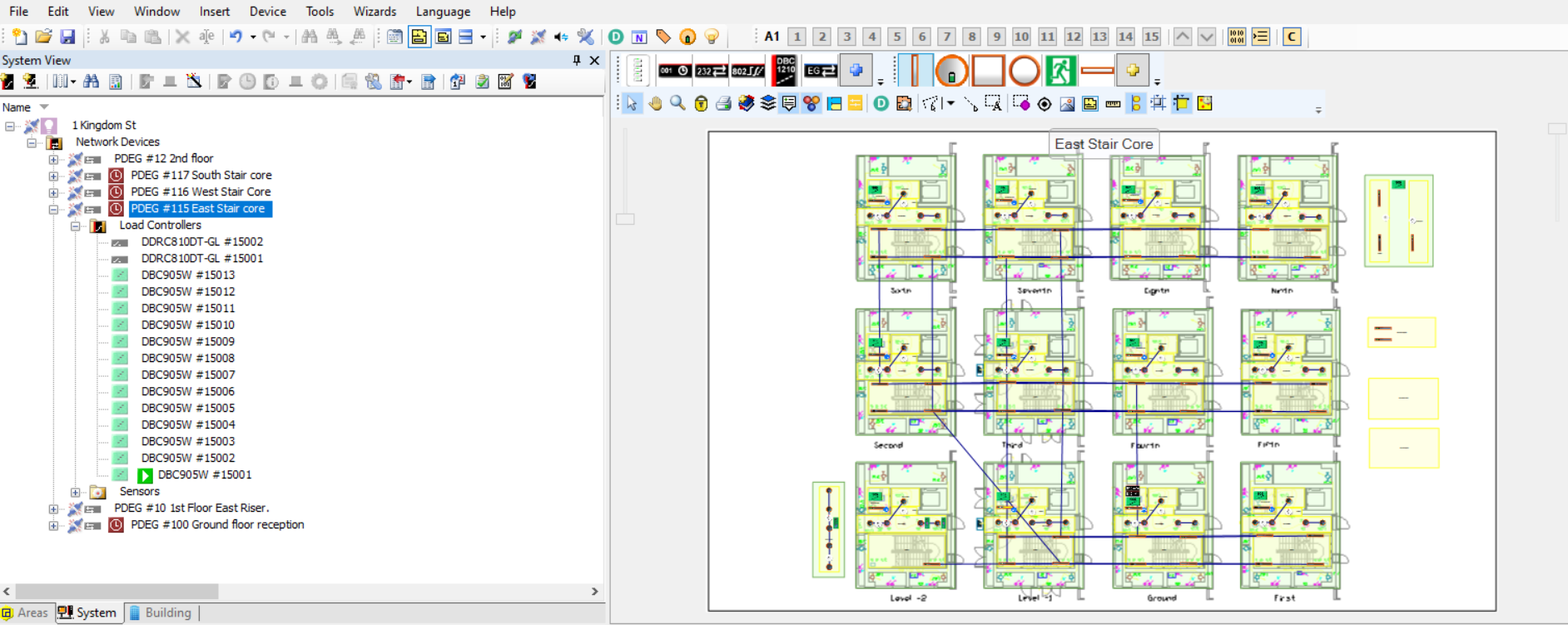Click the connect to network icon
The width and height of the screenshot is (1568, 625).
coord(514,37)
